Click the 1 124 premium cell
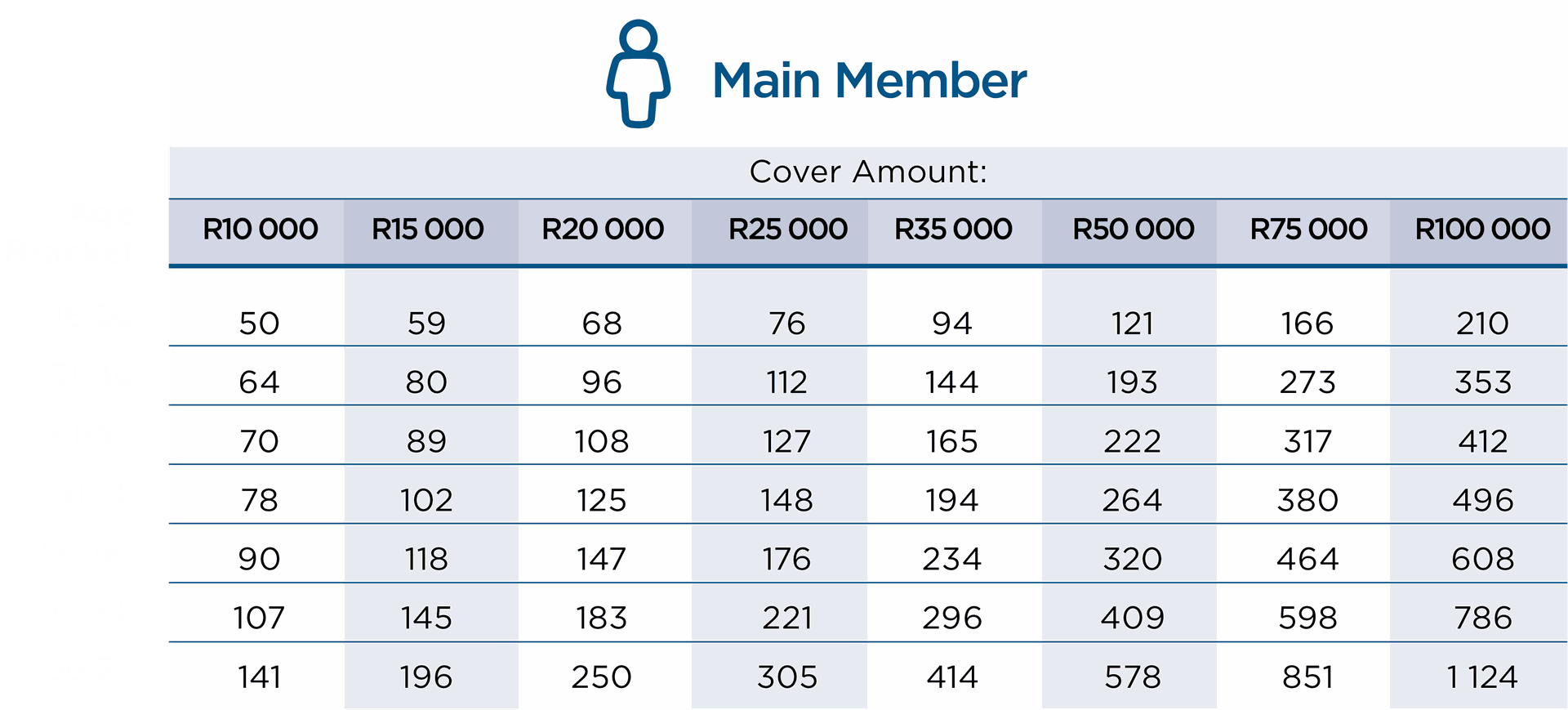Image resolution: width=1568 pixels, height=710 pixels. tap(1481, 677)
